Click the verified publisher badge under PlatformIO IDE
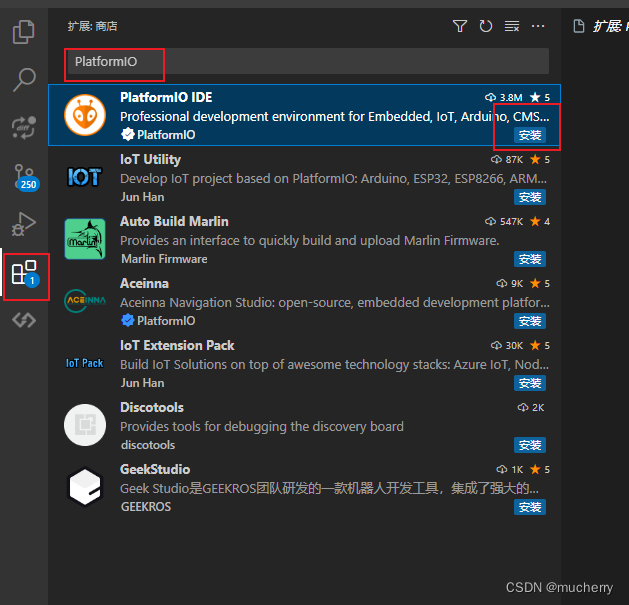This screenshot has height=605, width=629. (128, 134)
